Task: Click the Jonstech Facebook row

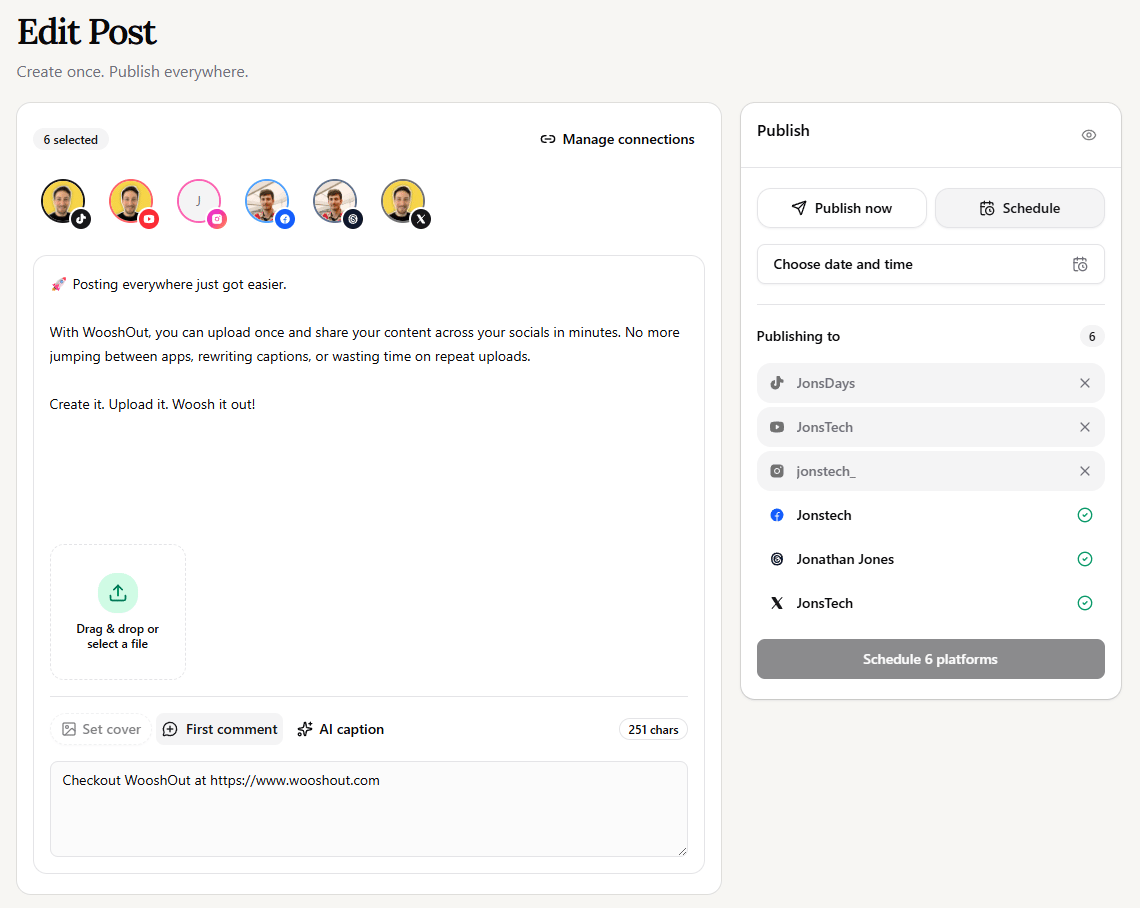Action: tap(931, 515)
